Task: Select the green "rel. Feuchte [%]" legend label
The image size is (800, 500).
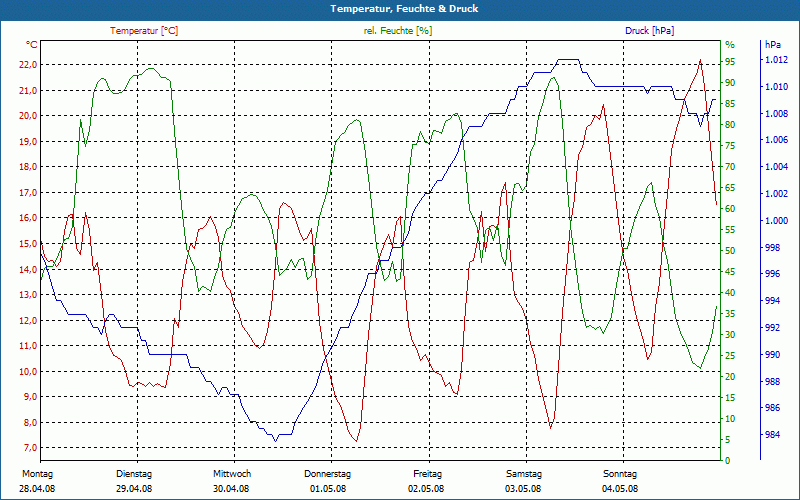Action: (398, 31)
